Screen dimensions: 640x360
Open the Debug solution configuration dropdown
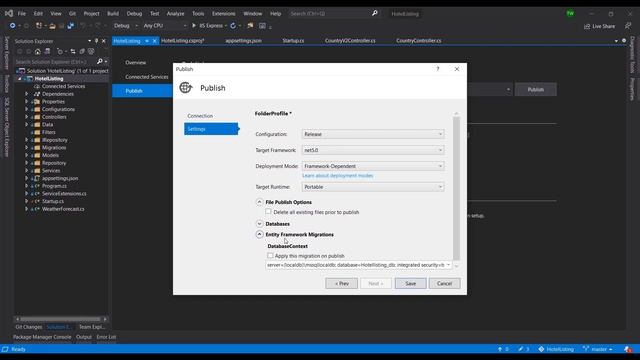126,26
